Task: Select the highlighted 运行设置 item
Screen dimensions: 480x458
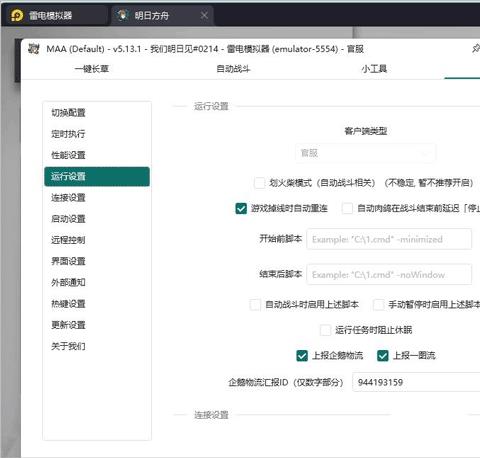Action: [97, 176]
